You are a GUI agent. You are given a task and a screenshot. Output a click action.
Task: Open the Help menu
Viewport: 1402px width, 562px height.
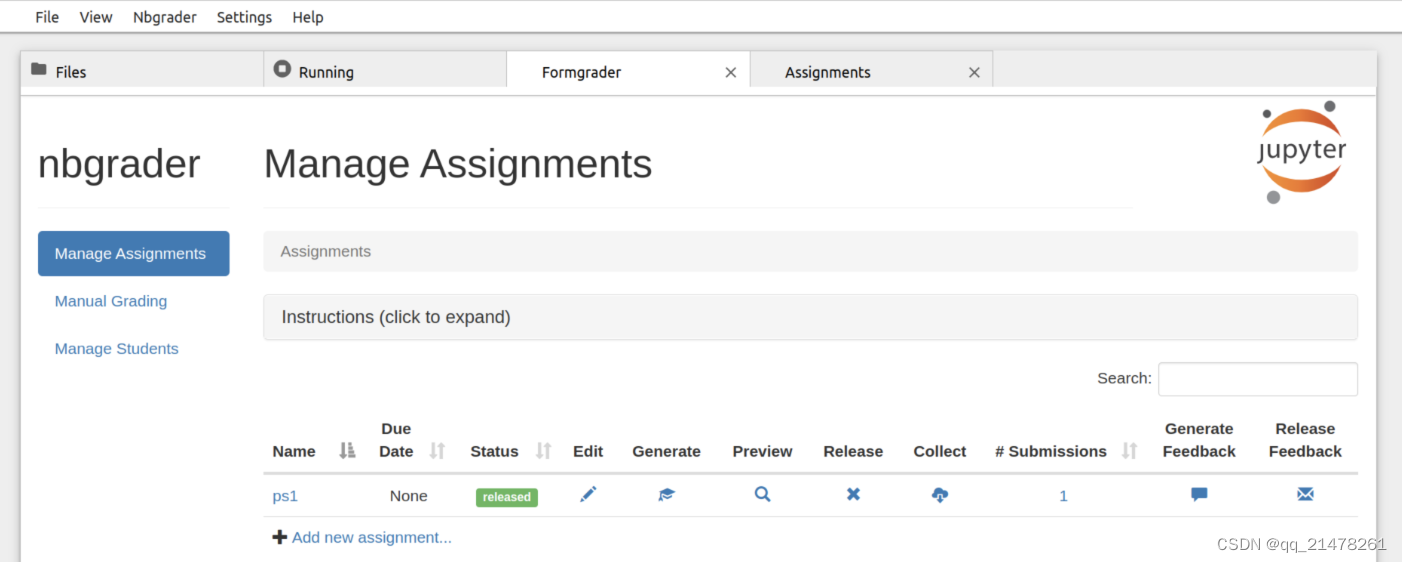coord(308,17)
